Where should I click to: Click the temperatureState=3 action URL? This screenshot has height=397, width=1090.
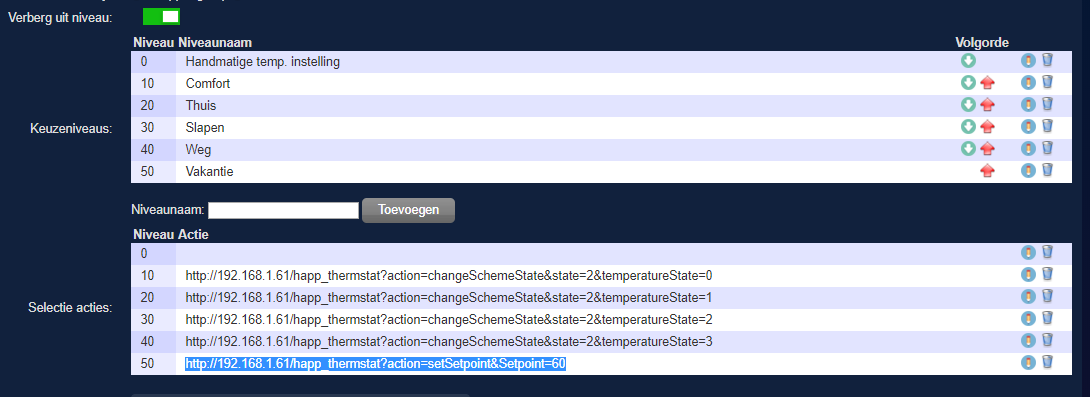coord(449,341)
